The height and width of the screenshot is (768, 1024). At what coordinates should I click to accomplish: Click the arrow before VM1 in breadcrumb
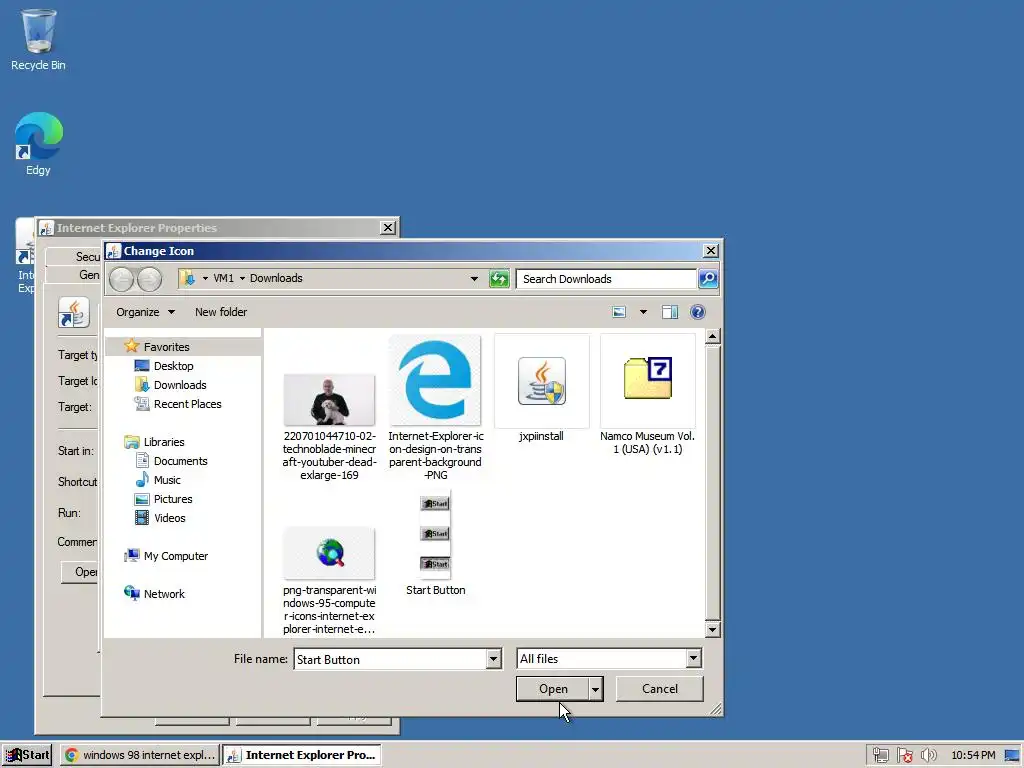205,278
